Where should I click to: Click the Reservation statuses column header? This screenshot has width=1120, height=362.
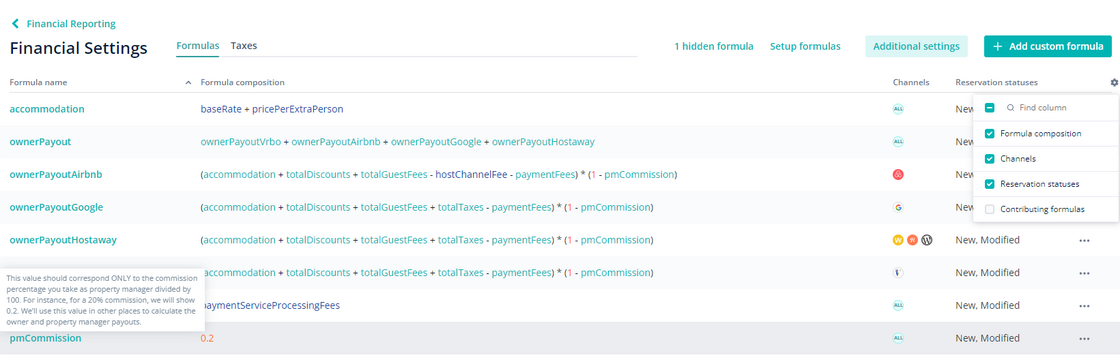coord(996,83)
